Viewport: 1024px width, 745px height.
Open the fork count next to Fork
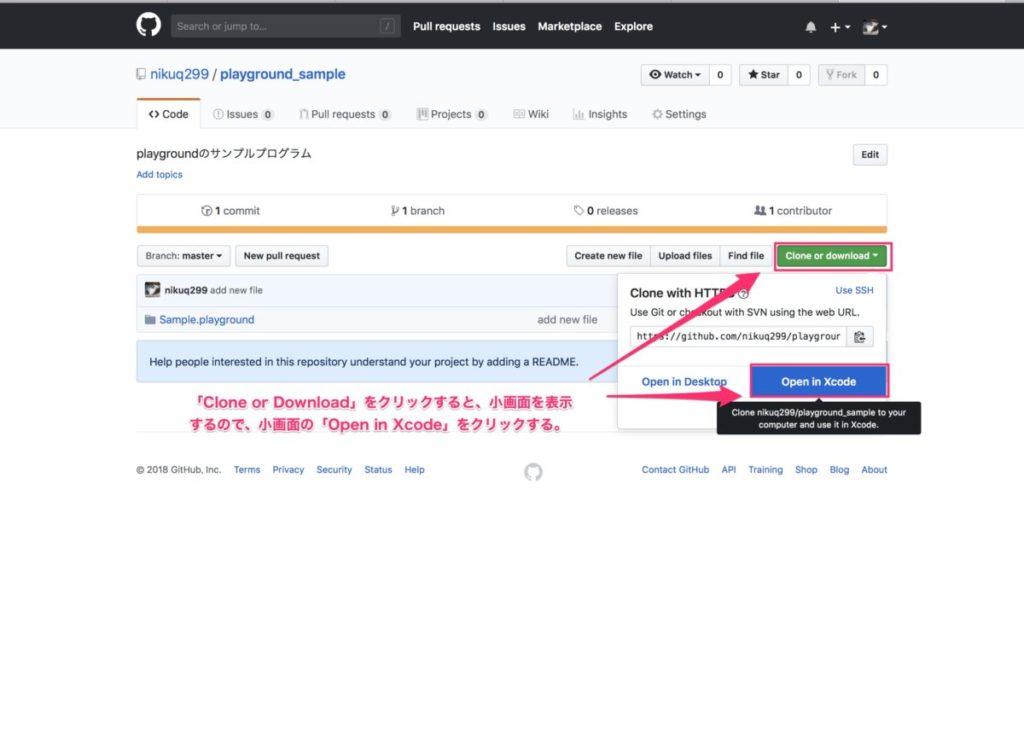point(876,74)
